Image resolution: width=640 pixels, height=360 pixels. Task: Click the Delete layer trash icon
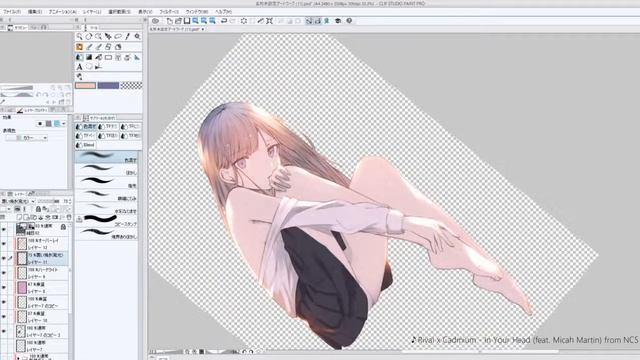(69, 217)
